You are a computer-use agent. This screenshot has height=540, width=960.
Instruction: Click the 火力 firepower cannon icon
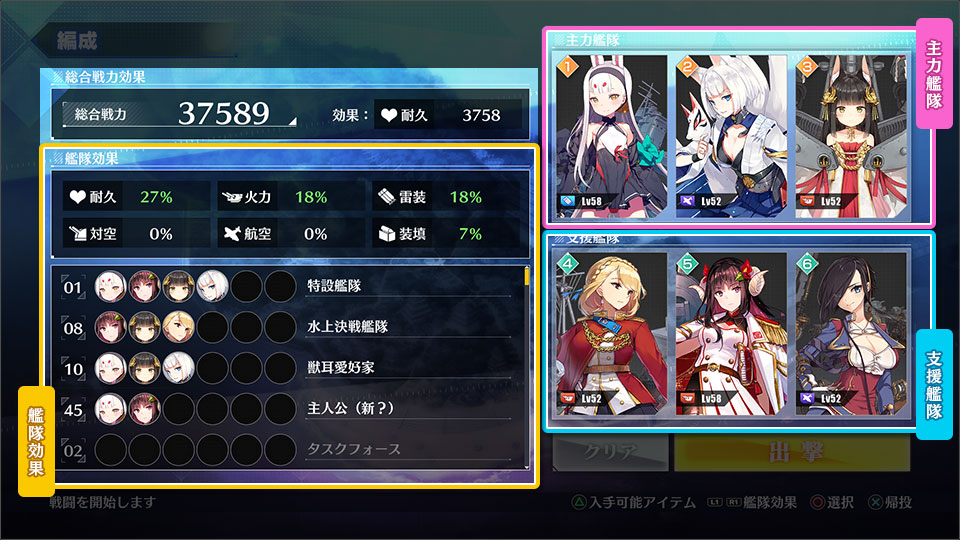click(x=232, y=197)
